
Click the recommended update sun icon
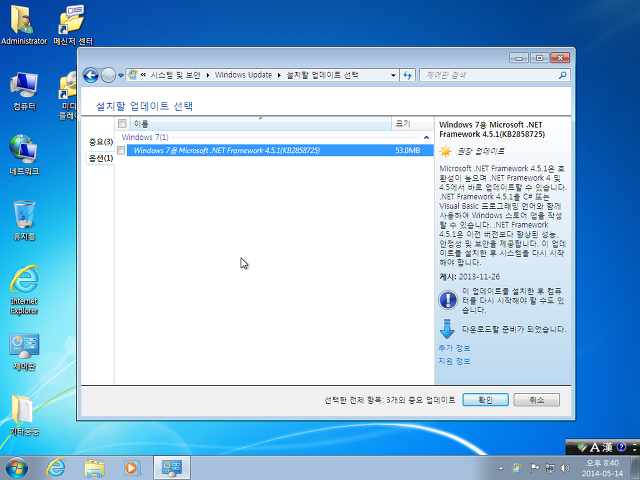445,151
